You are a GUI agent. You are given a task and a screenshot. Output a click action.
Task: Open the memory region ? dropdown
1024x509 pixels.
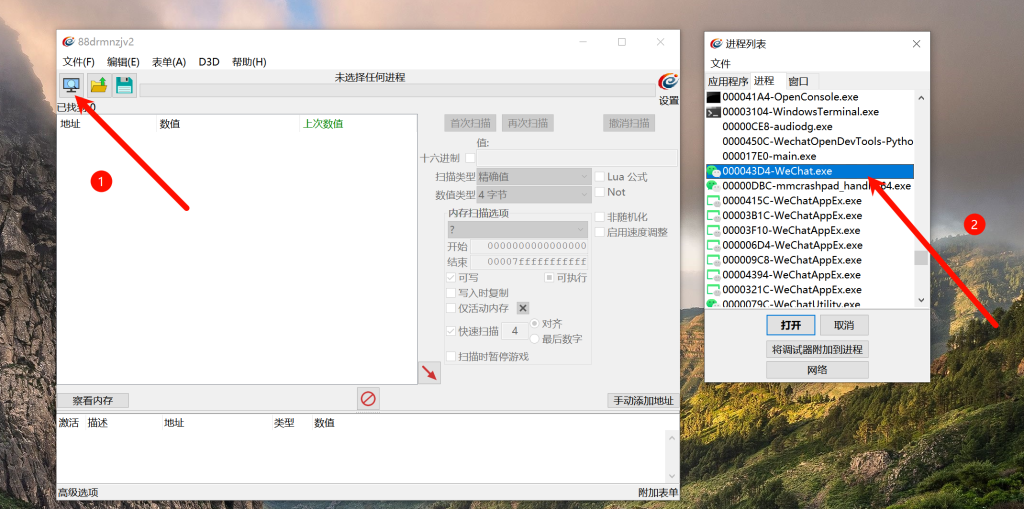tap(517, 229)
